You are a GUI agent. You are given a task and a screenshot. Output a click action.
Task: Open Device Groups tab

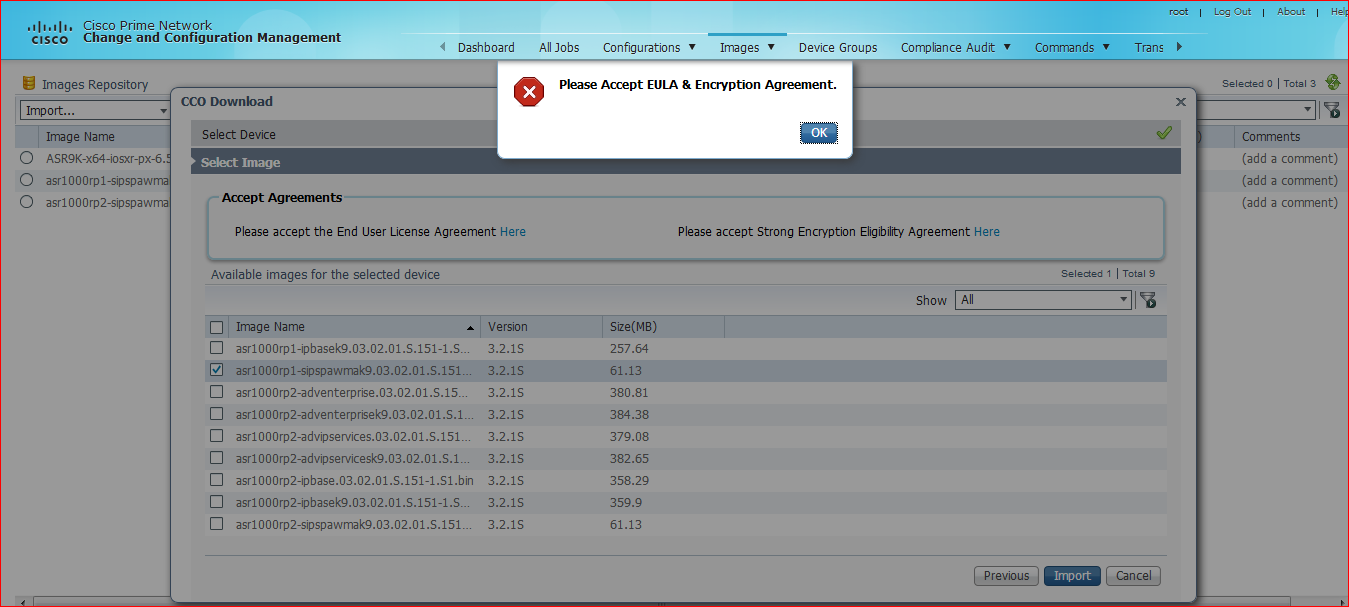tap(838, 47)
